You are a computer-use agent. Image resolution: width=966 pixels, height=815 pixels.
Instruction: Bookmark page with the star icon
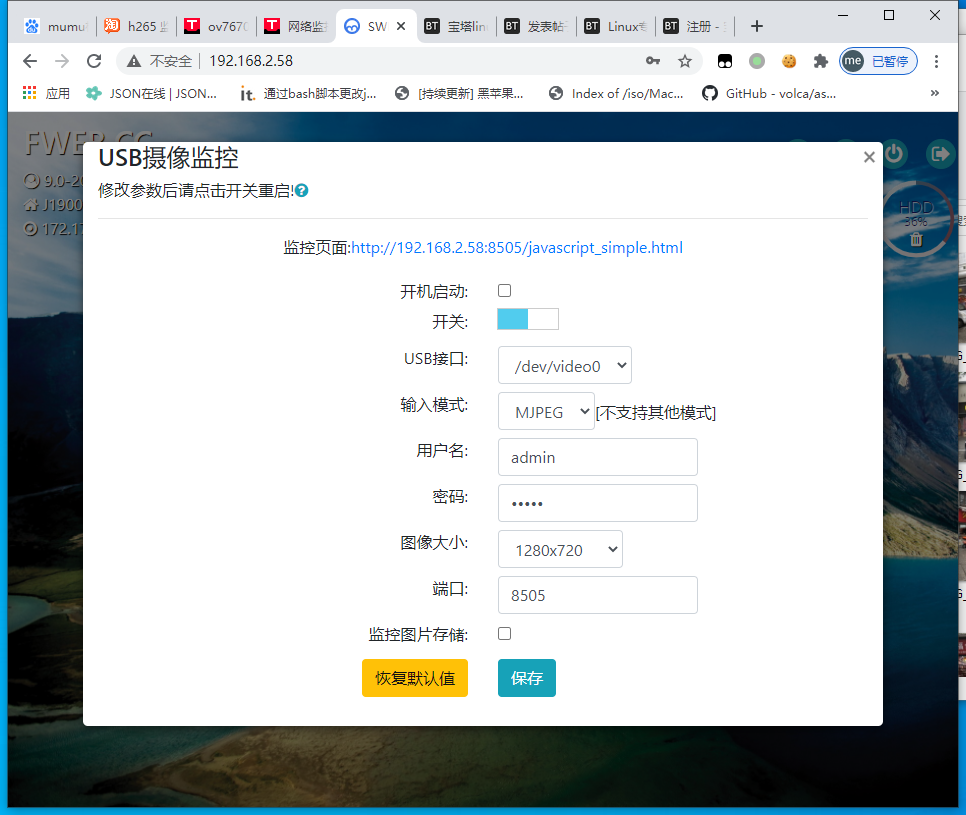coord(685,61)
